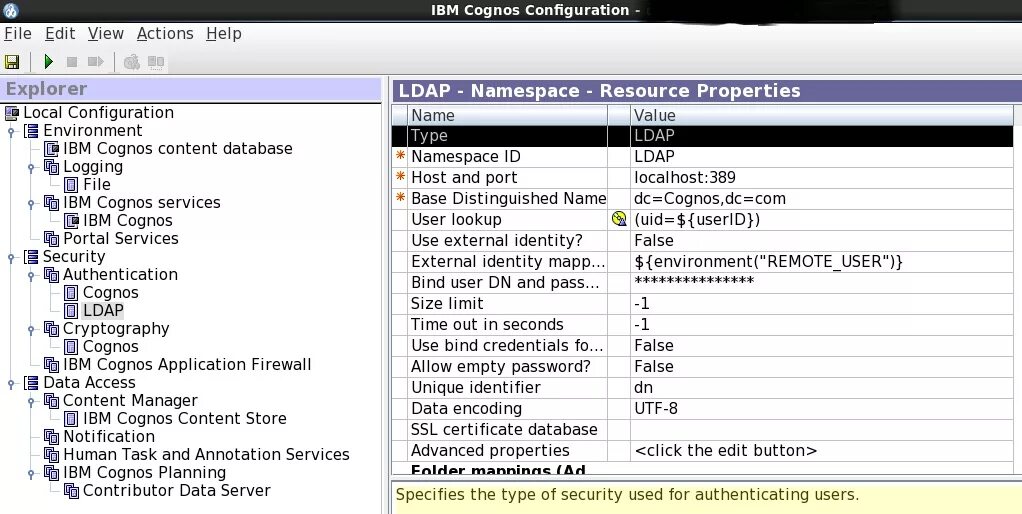Click the External identity mapping value
The image size is (1022, 514).
tap(822, 261)
